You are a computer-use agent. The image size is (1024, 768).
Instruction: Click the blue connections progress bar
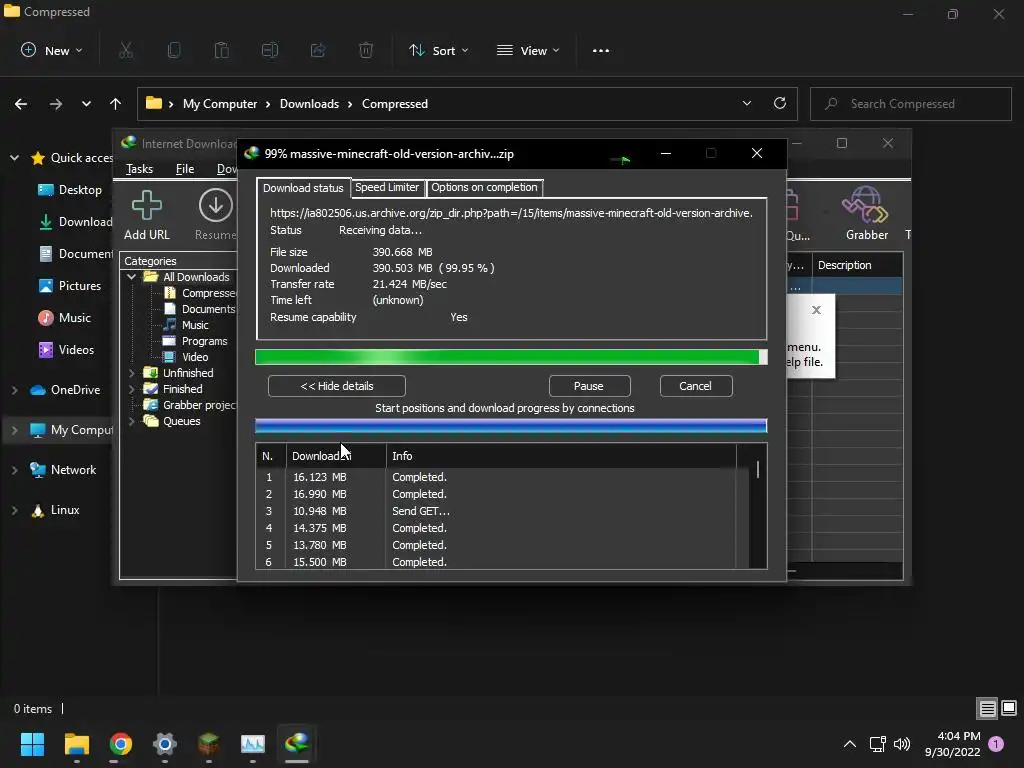[x=511, y=426]
